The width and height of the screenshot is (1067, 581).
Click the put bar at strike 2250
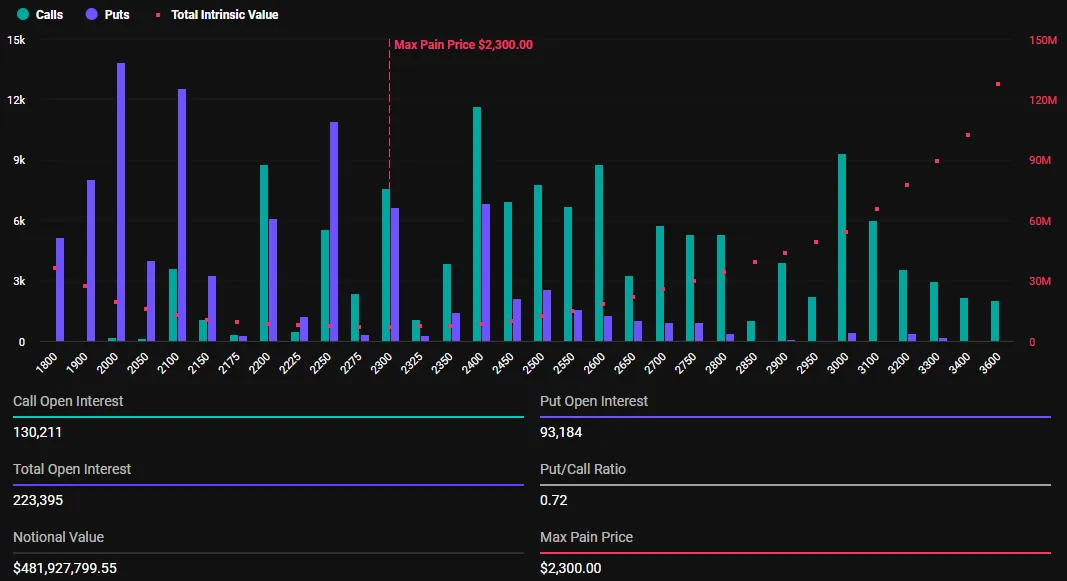click(x=334, y=230)
